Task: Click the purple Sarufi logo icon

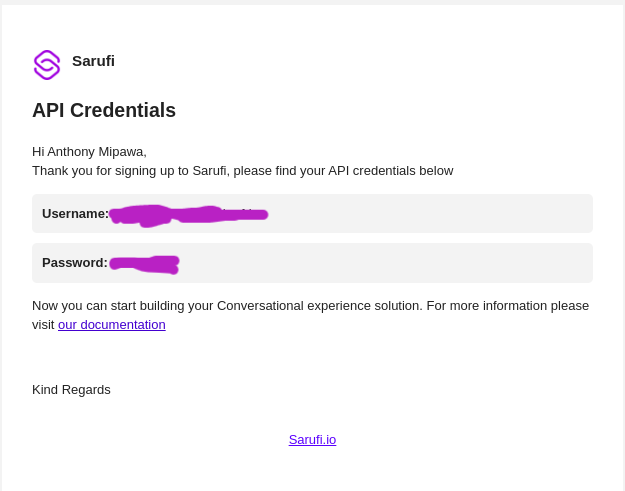Action: click(47, 65)
